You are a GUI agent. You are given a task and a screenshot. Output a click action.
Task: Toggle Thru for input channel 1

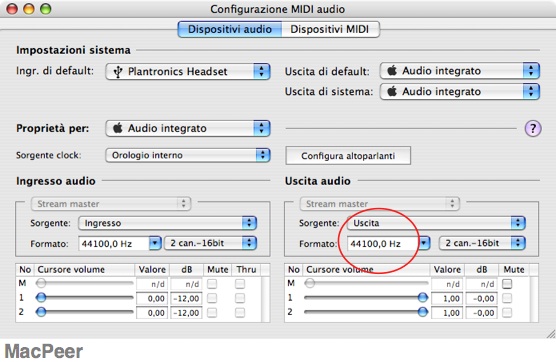pos(240,298)
